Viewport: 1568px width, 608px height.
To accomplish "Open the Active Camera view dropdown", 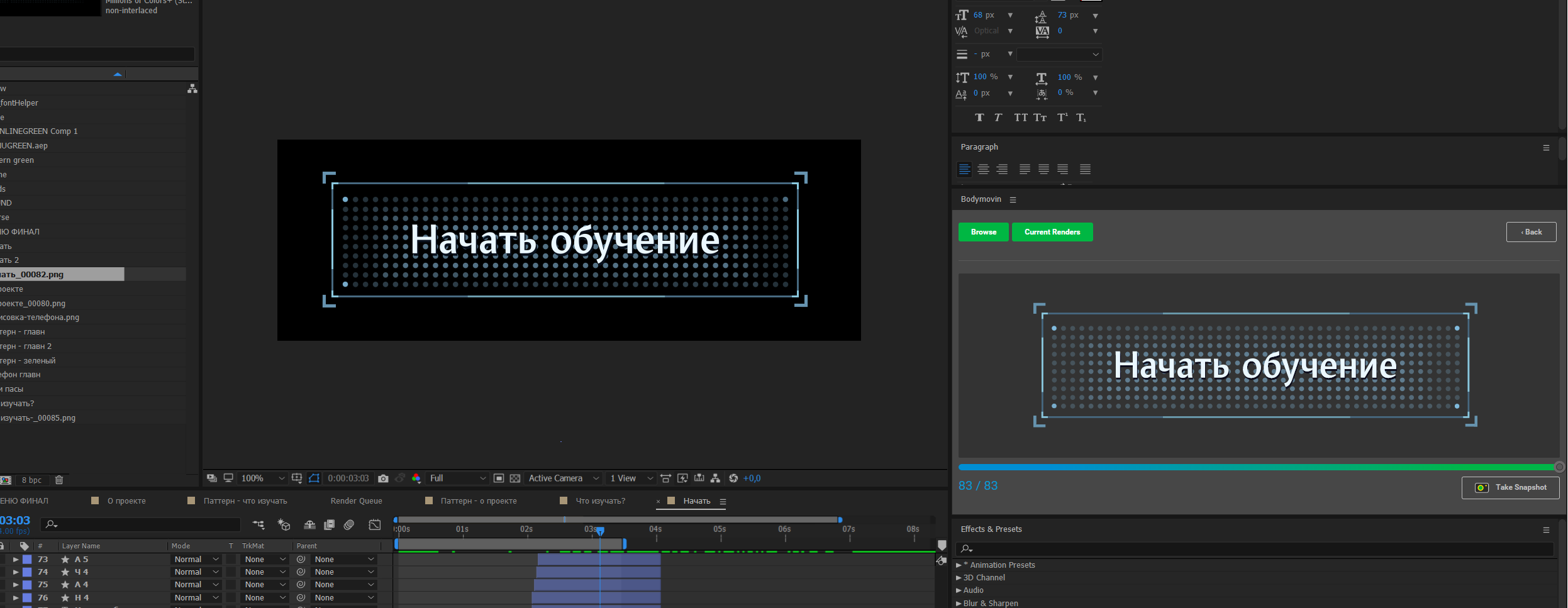I will pos(564,478).
